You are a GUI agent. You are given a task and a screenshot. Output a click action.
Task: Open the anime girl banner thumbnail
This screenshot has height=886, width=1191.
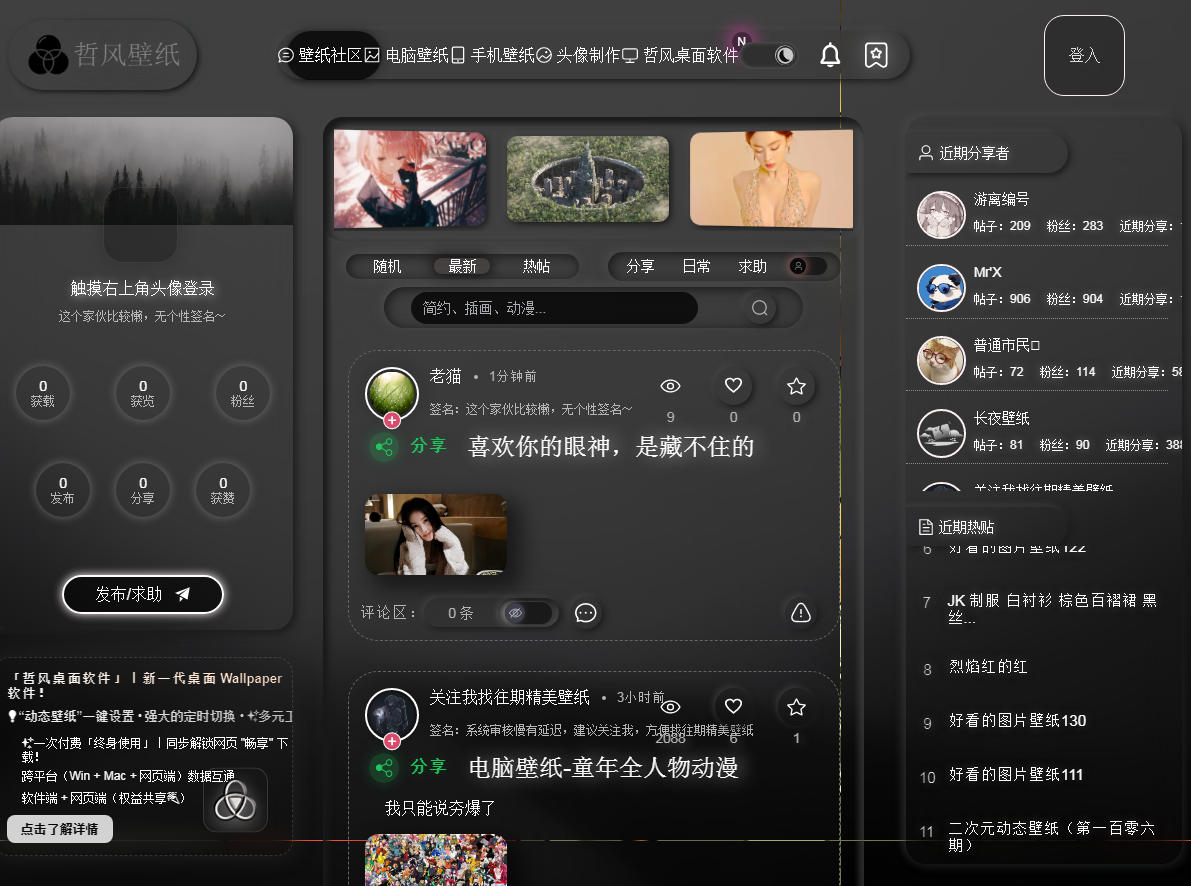(x=410, y=179)
